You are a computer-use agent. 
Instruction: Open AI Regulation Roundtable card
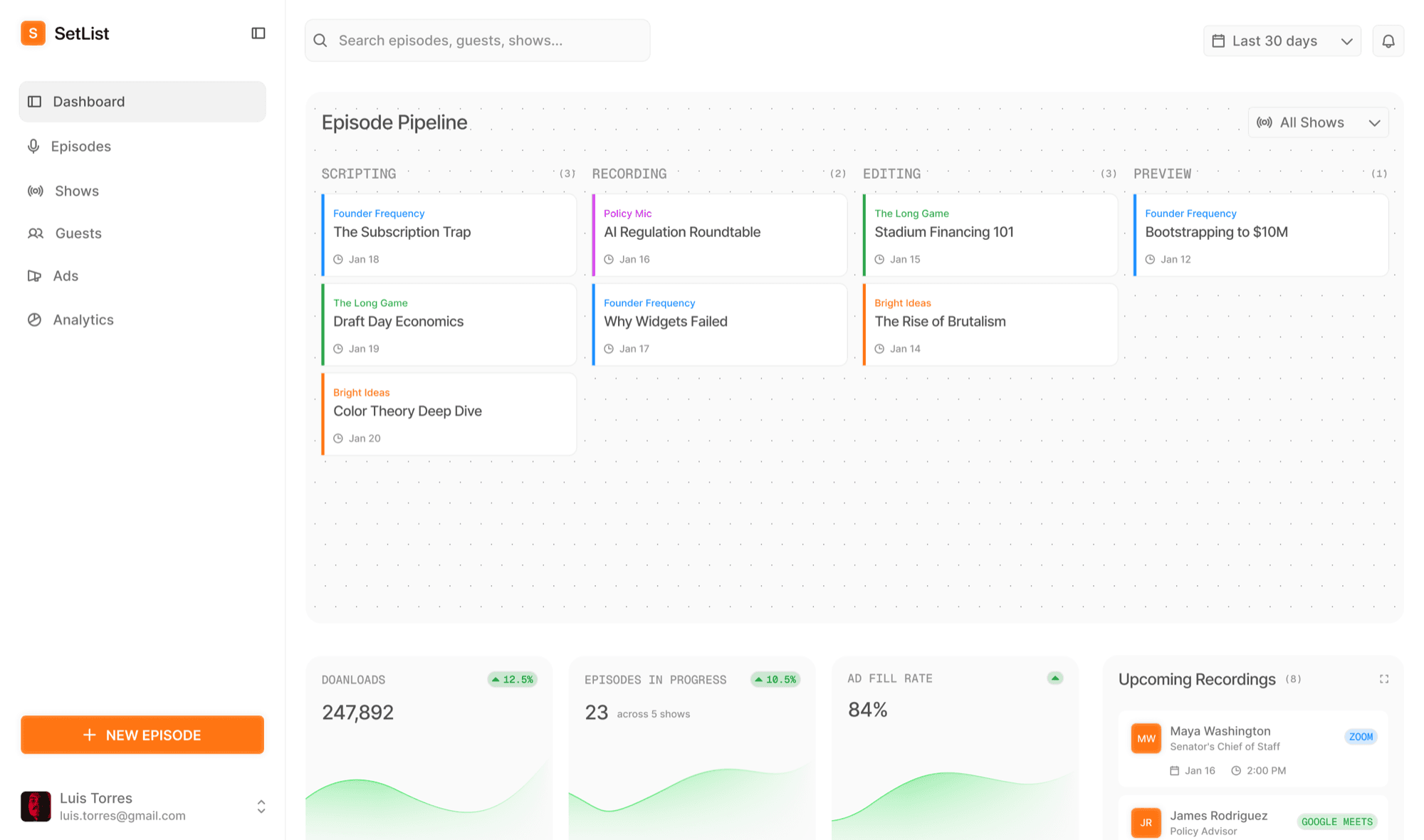point(719,235)
